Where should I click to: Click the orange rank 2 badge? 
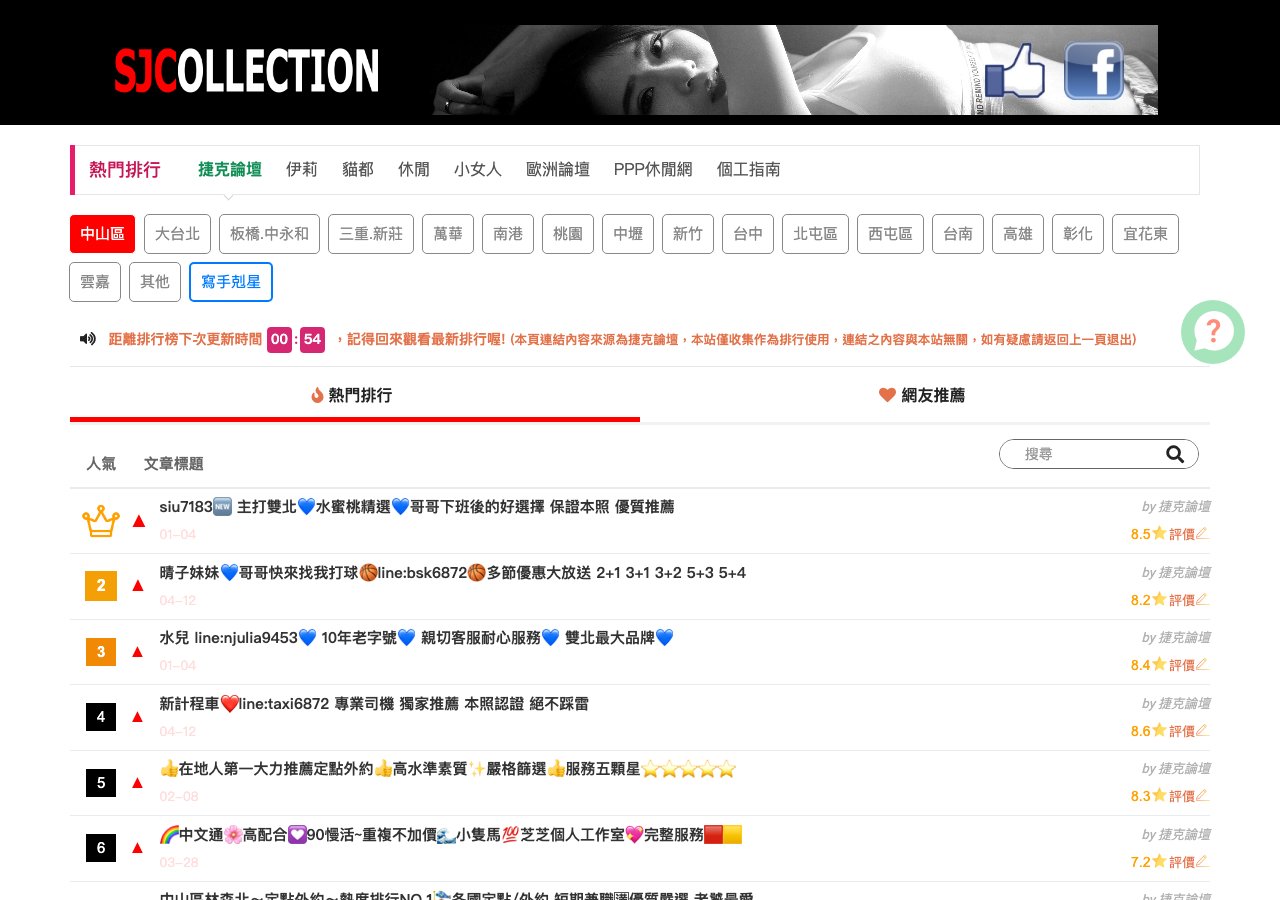(x=101, y=585)
